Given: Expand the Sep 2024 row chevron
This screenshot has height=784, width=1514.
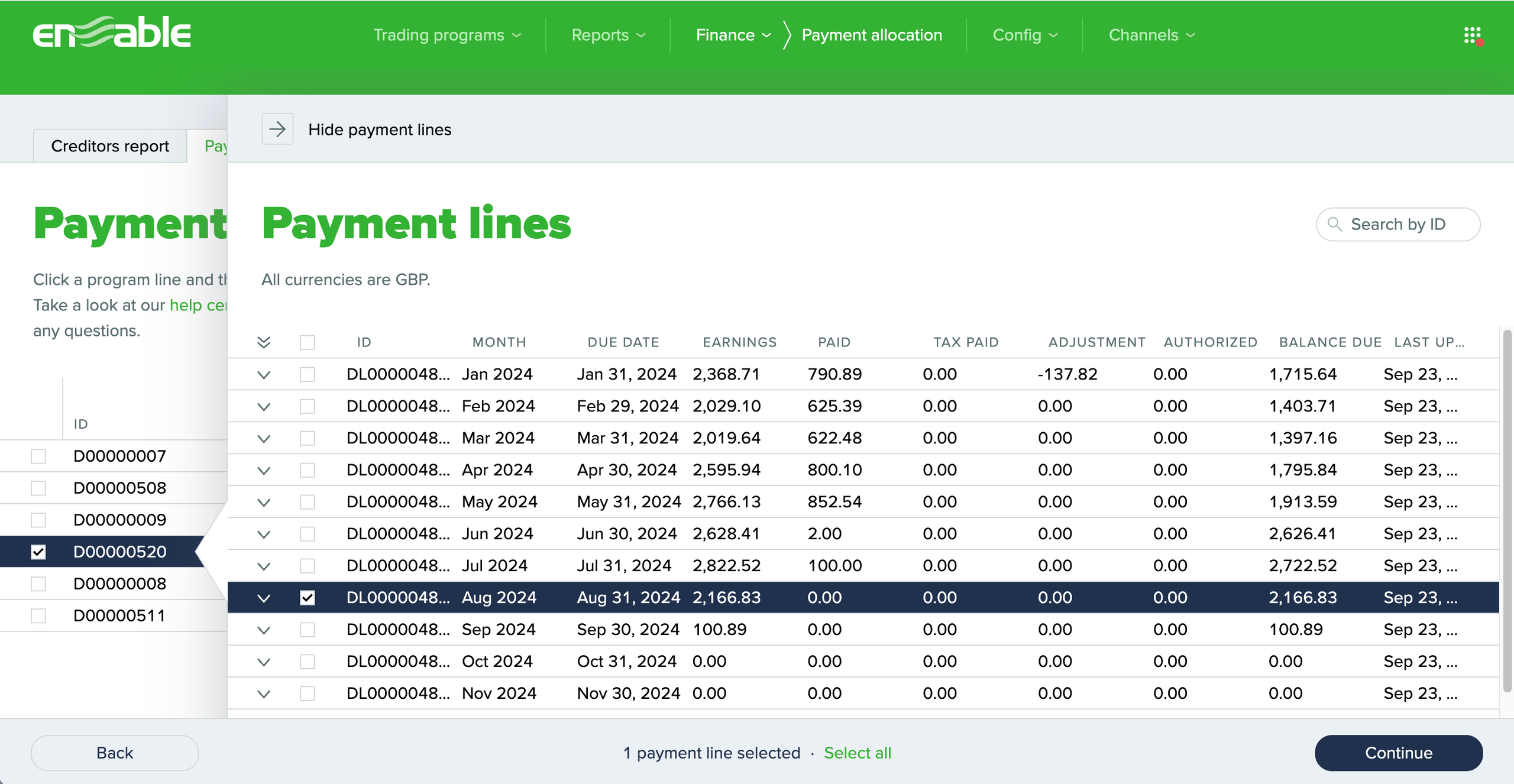Looking at the screenshot, I should (264, 630).
